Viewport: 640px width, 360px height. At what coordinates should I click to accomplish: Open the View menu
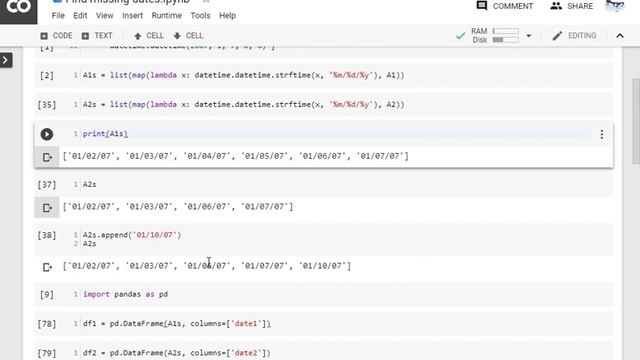pos(104,16)
